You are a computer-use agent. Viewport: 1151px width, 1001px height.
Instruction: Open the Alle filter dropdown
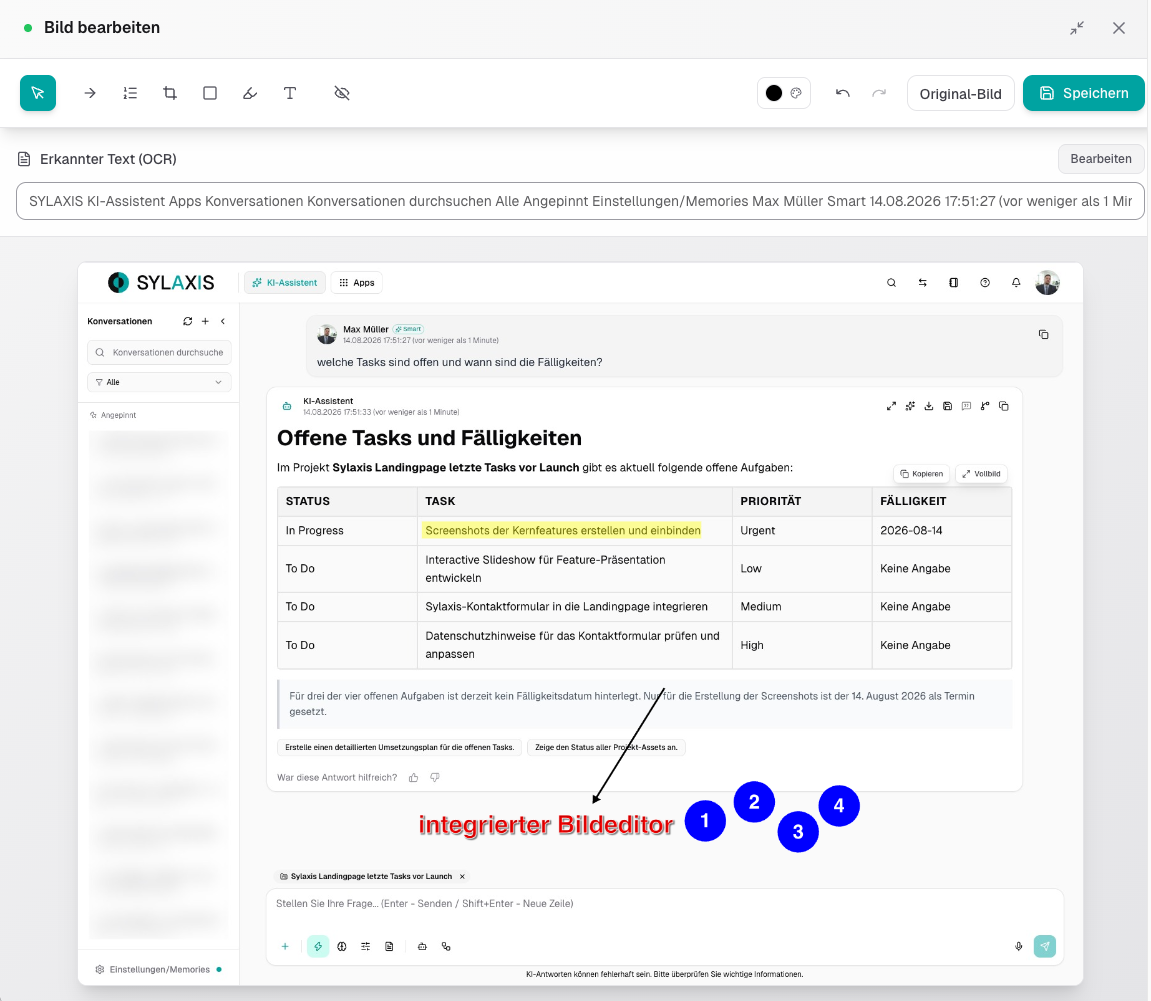(x=159, y=382)
